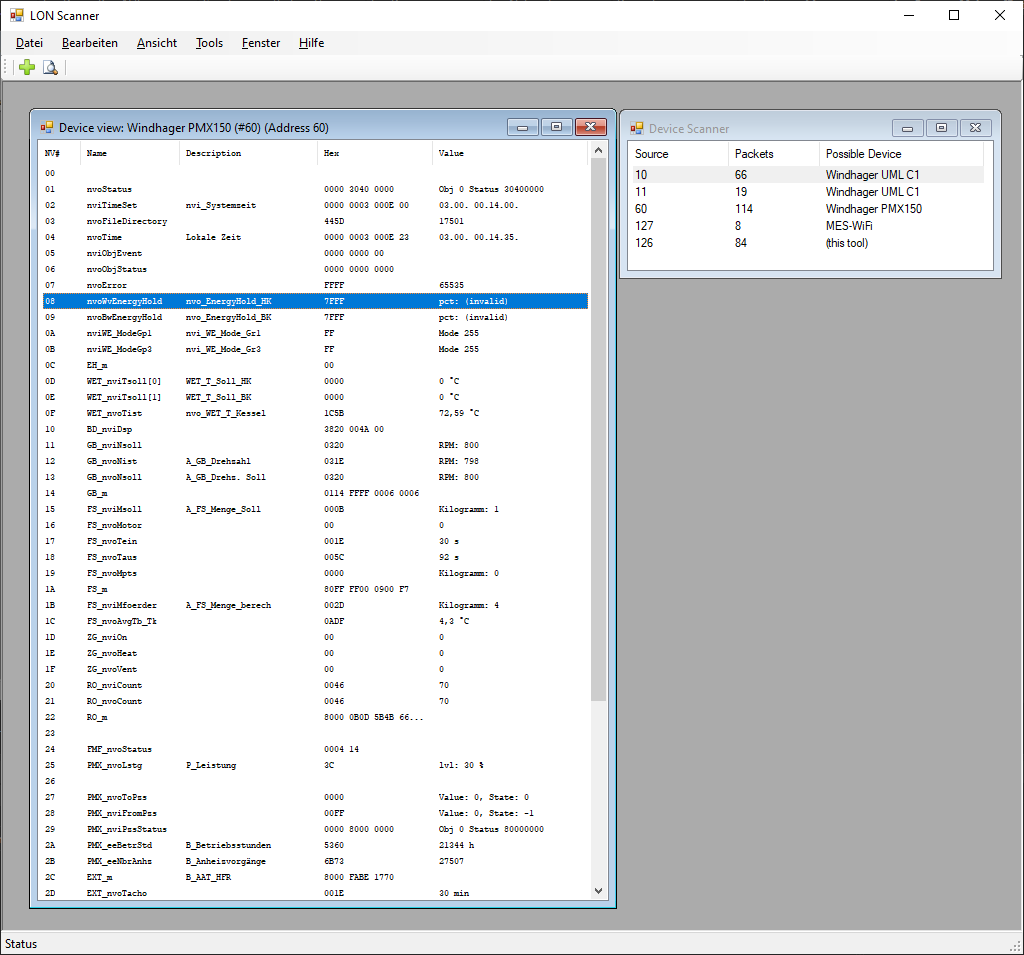
Task: Select the nviWE_ModeGp1 row
Action: 315,333
